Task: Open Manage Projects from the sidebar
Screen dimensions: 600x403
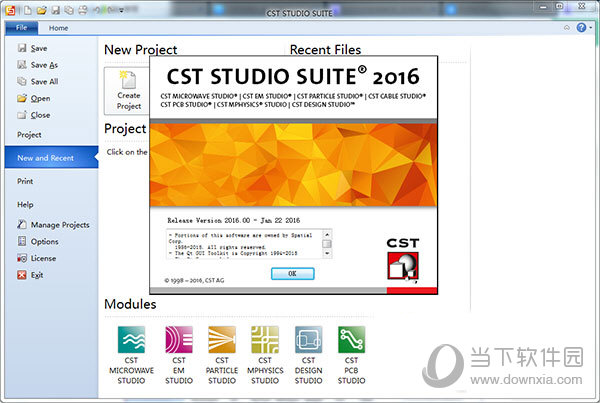Action: (x=53, y=225)
